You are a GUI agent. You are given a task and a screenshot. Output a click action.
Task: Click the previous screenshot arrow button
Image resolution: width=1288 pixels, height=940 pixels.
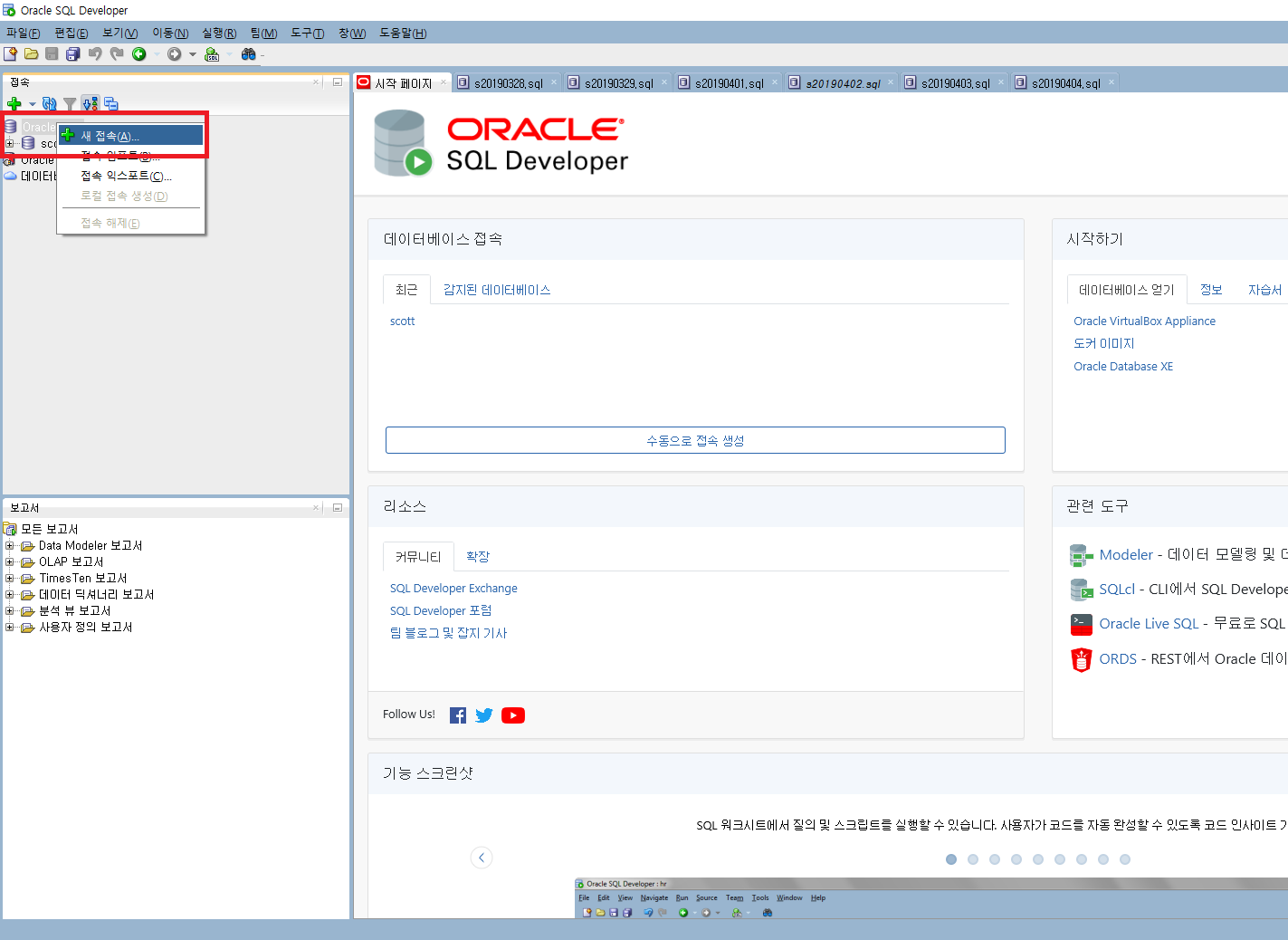482,858
